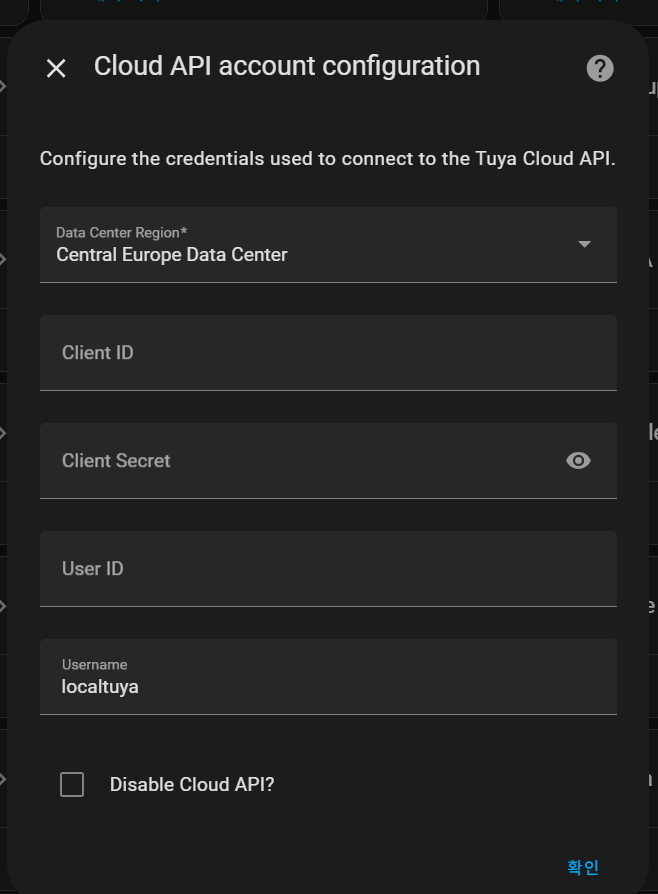658x894 pixels.
Task: Click the Client Secret placeholder text
Action: tap(116, 461)
